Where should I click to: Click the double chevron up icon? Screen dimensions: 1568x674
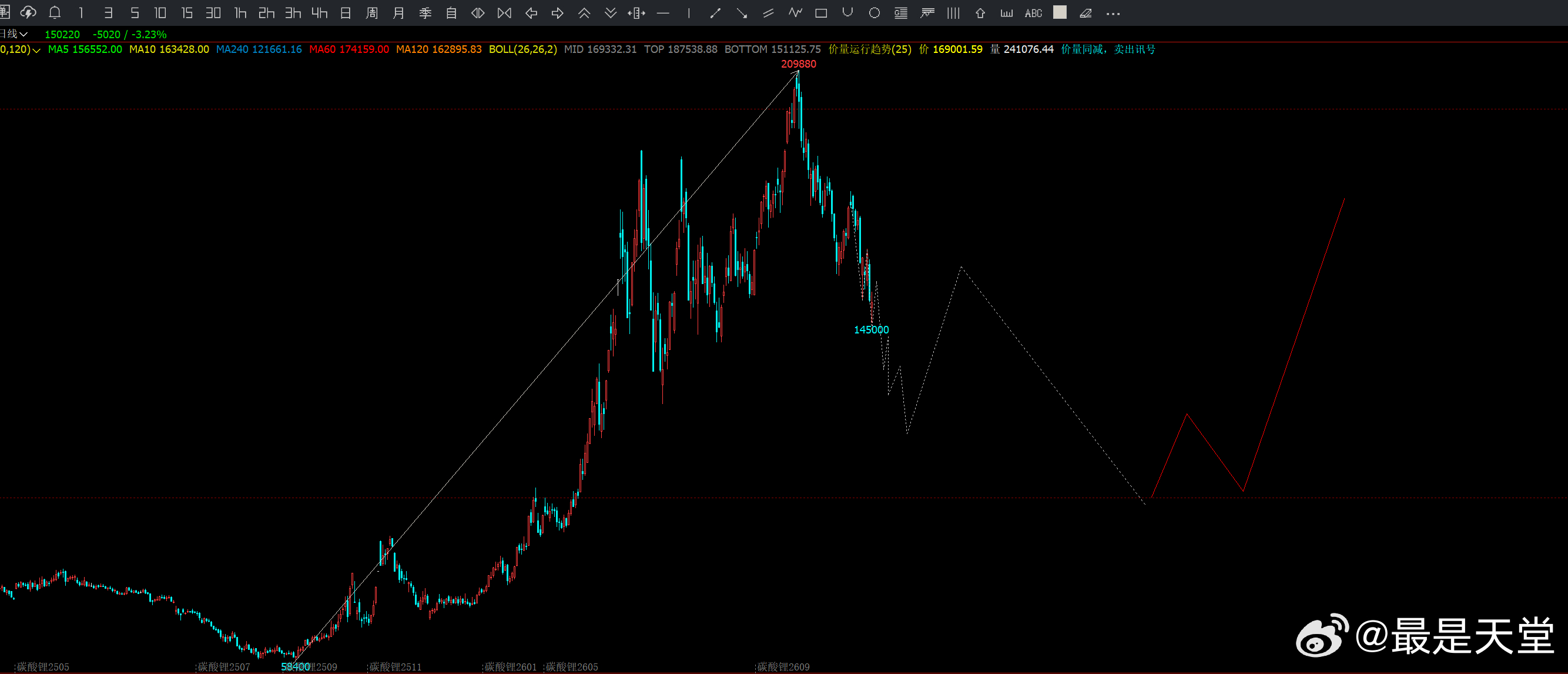(x=584, y=13)
